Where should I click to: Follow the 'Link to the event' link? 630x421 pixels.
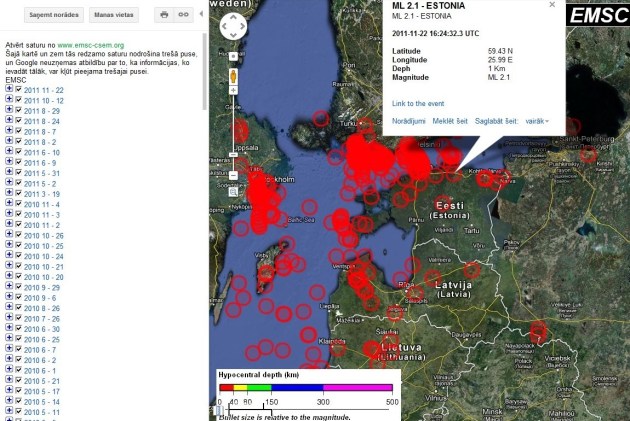[x=418, y=103]
